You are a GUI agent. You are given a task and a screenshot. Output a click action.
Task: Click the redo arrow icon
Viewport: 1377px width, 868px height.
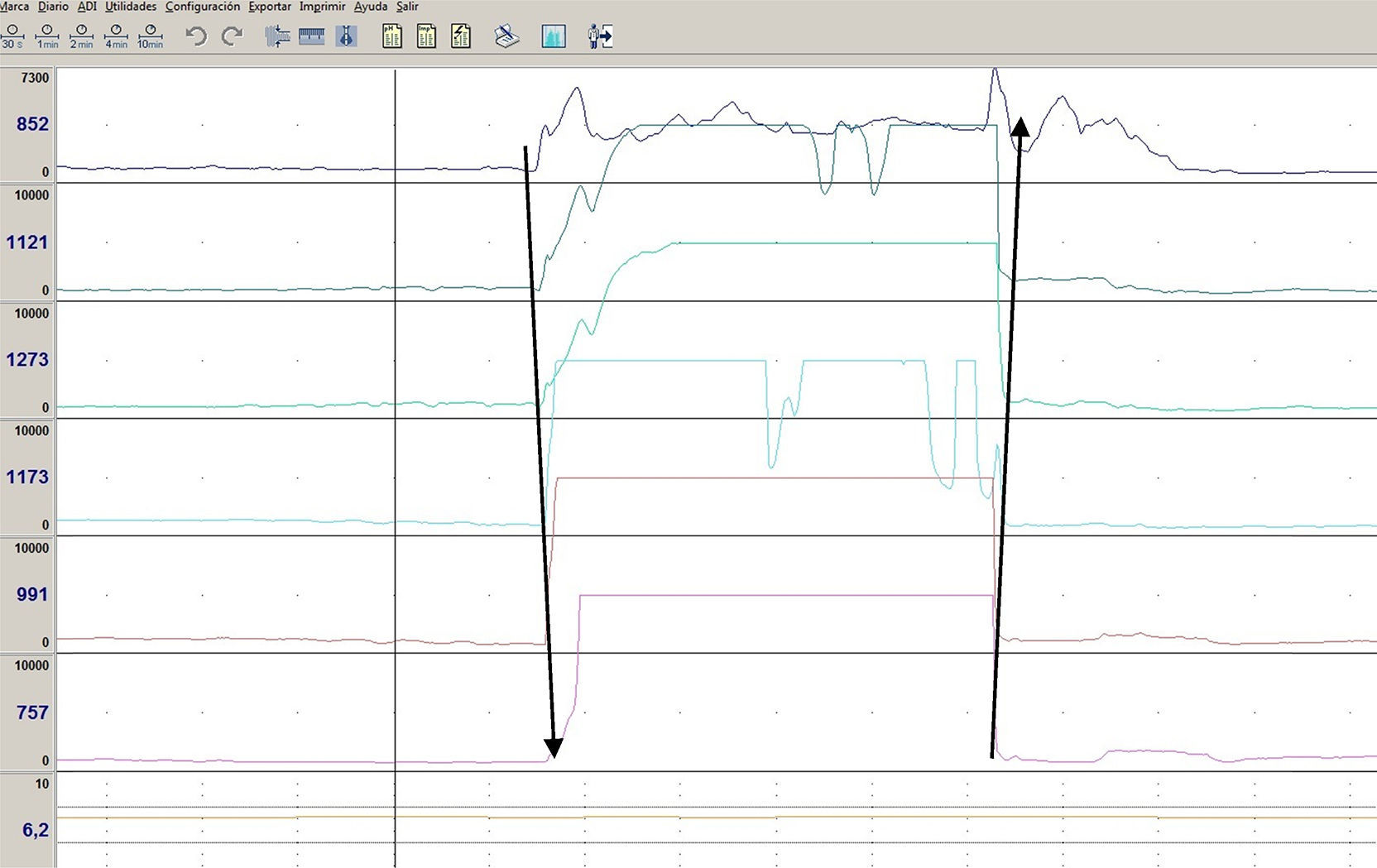pyautogui.click(x=232, y=36)
